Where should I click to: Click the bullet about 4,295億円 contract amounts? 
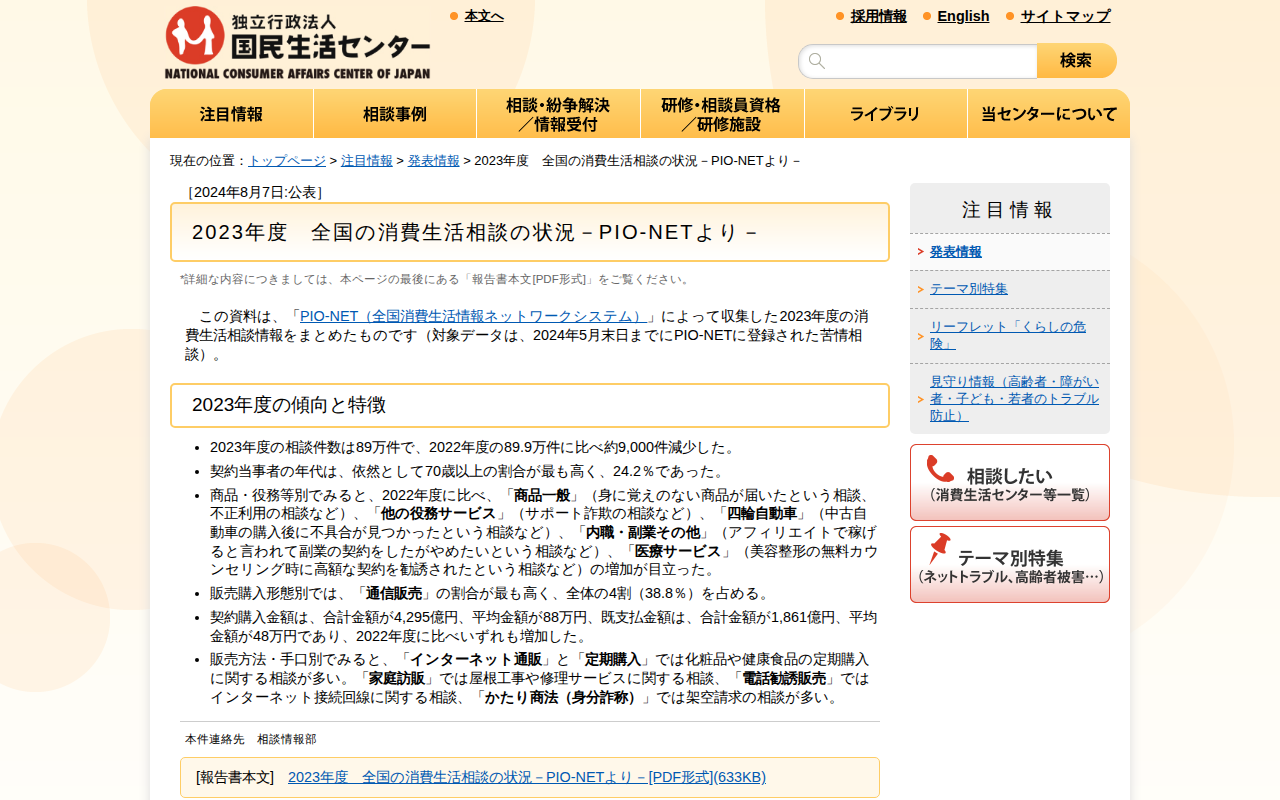(x=544, y=627)
